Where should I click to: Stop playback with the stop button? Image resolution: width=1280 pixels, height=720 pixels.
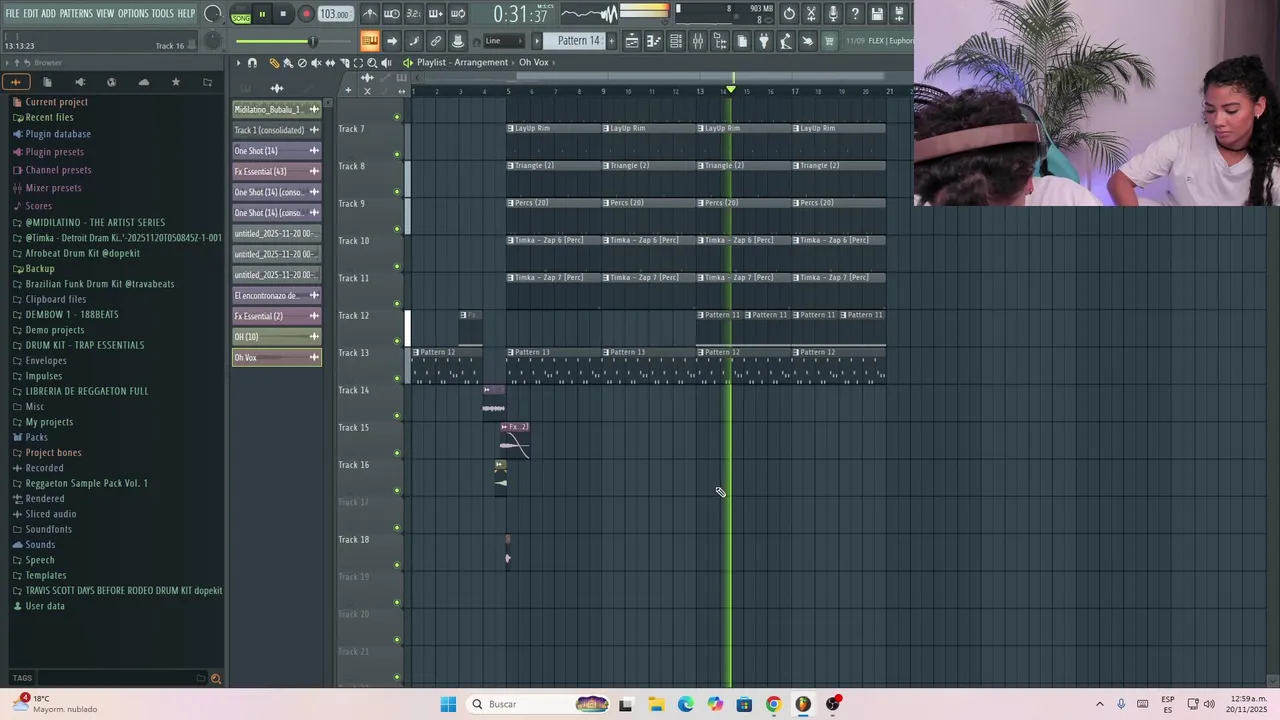coord(283,14)
